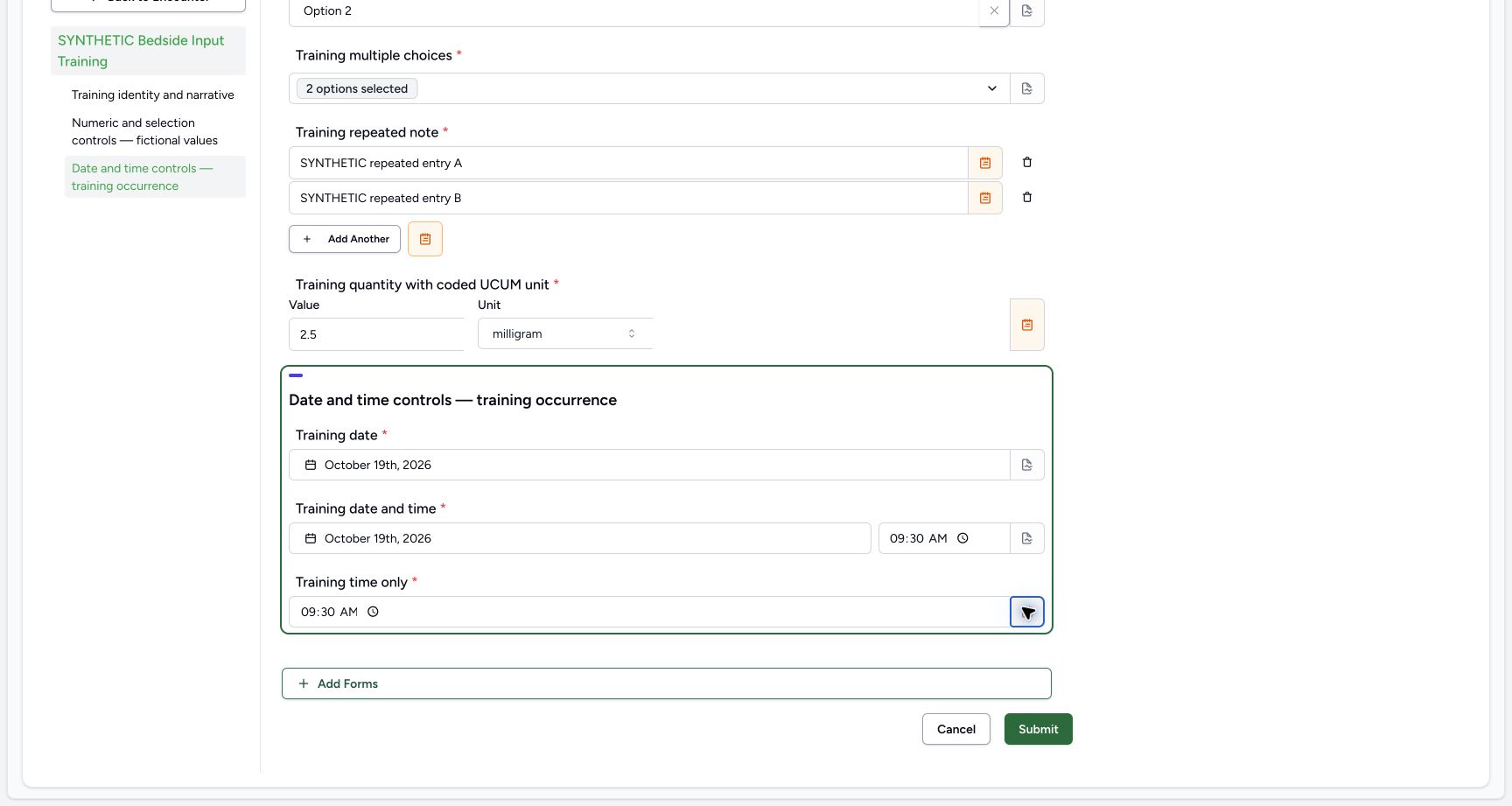The height and width of the screenshot is (806, 1512).
Task: Edit SYNTHETIC repeated entry A text field
Action: point(628,163)
